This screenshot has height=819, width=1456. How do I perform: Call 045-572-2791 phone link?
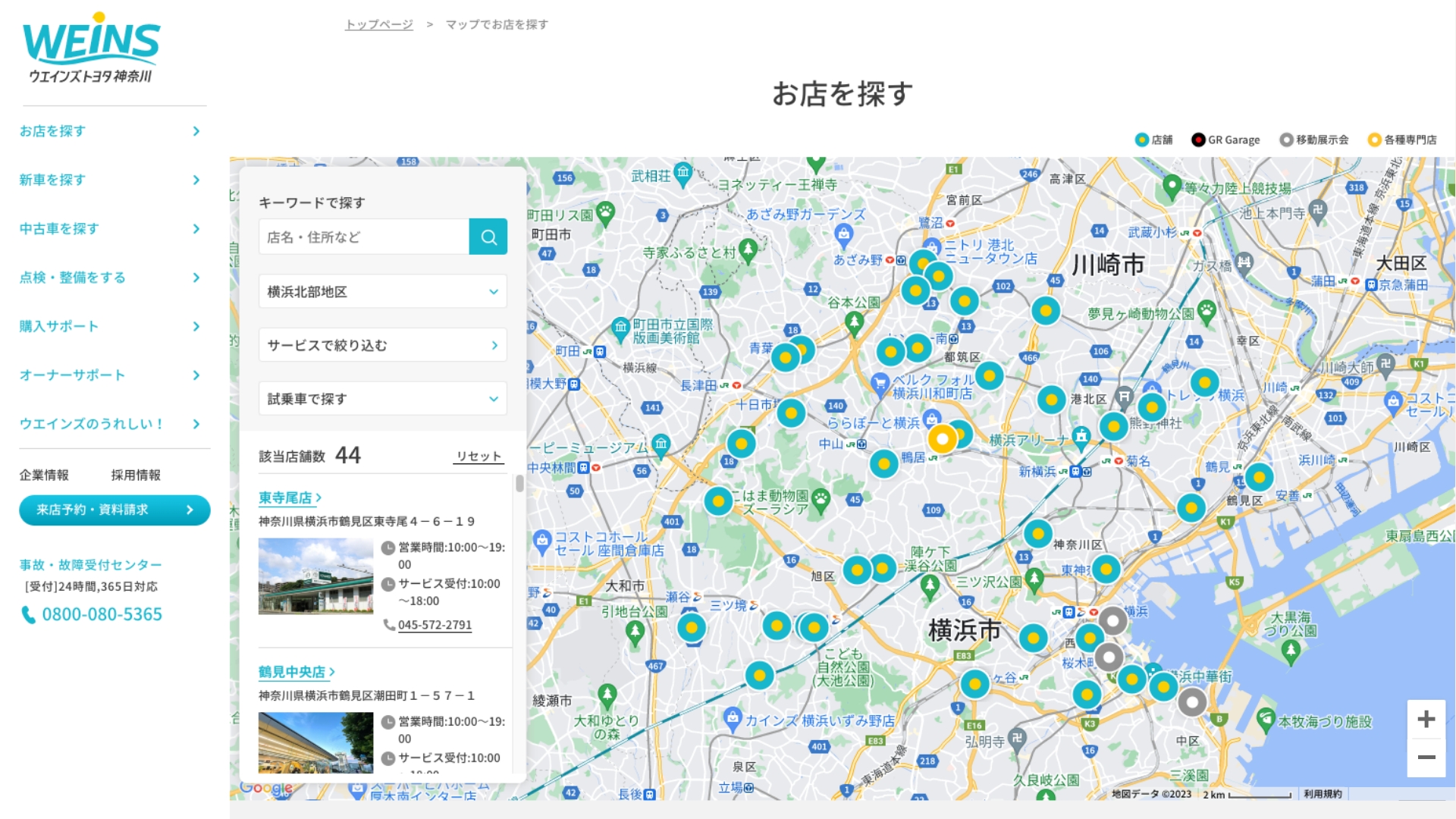[435, 625]
